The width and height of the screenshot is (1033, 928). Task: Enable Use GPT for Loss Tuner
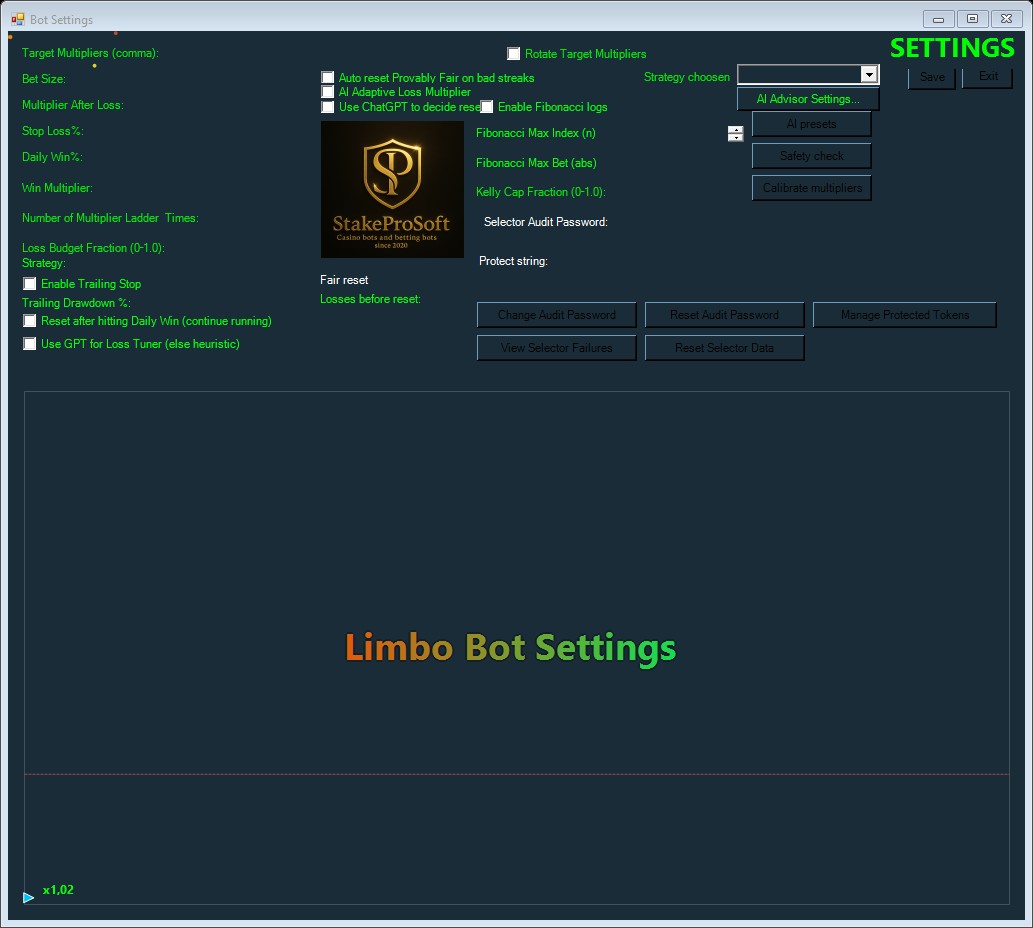tap(30, 344)
